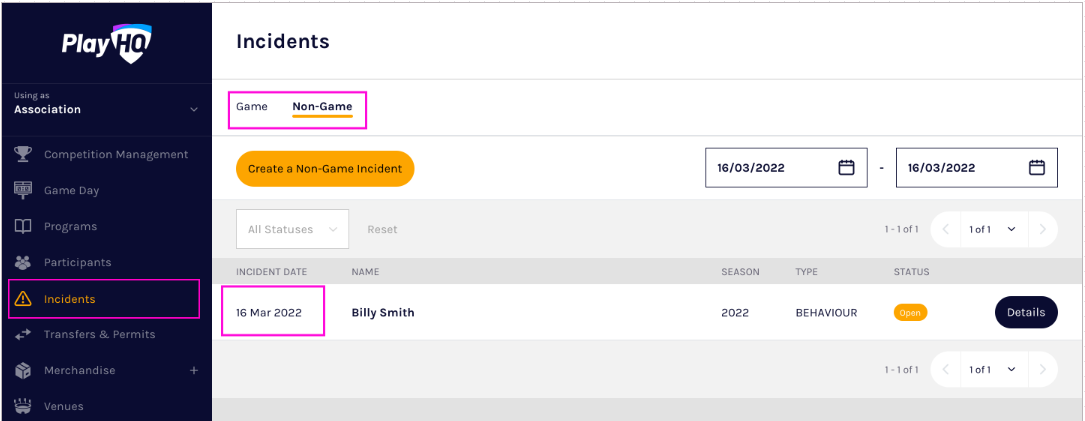Image resolution: width=1085 pixels, height=421 pixels.
Task: Expand the Merchandise plus sign
Action: coord(194,370)
